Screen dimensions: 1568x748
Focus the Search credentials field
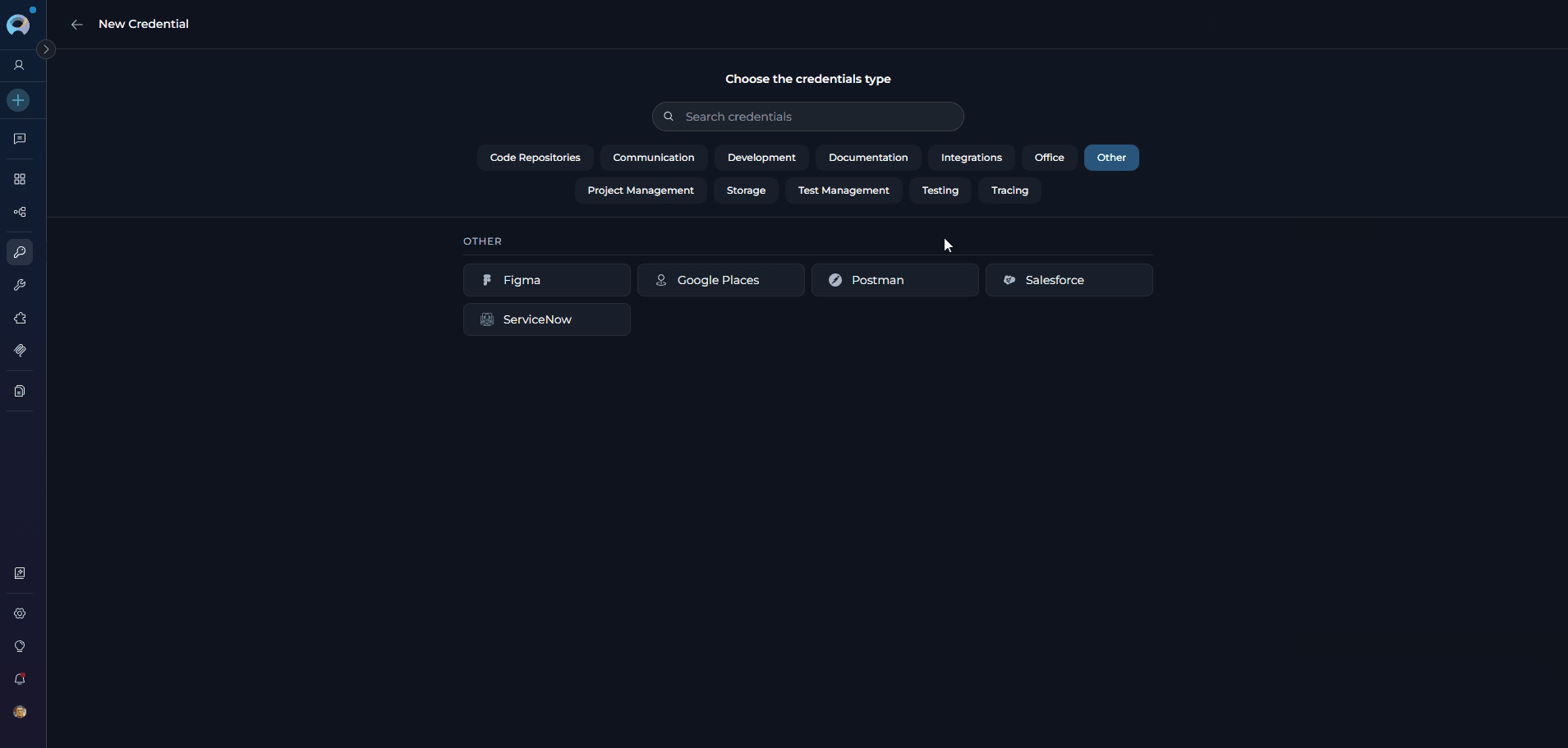point(808,117)
